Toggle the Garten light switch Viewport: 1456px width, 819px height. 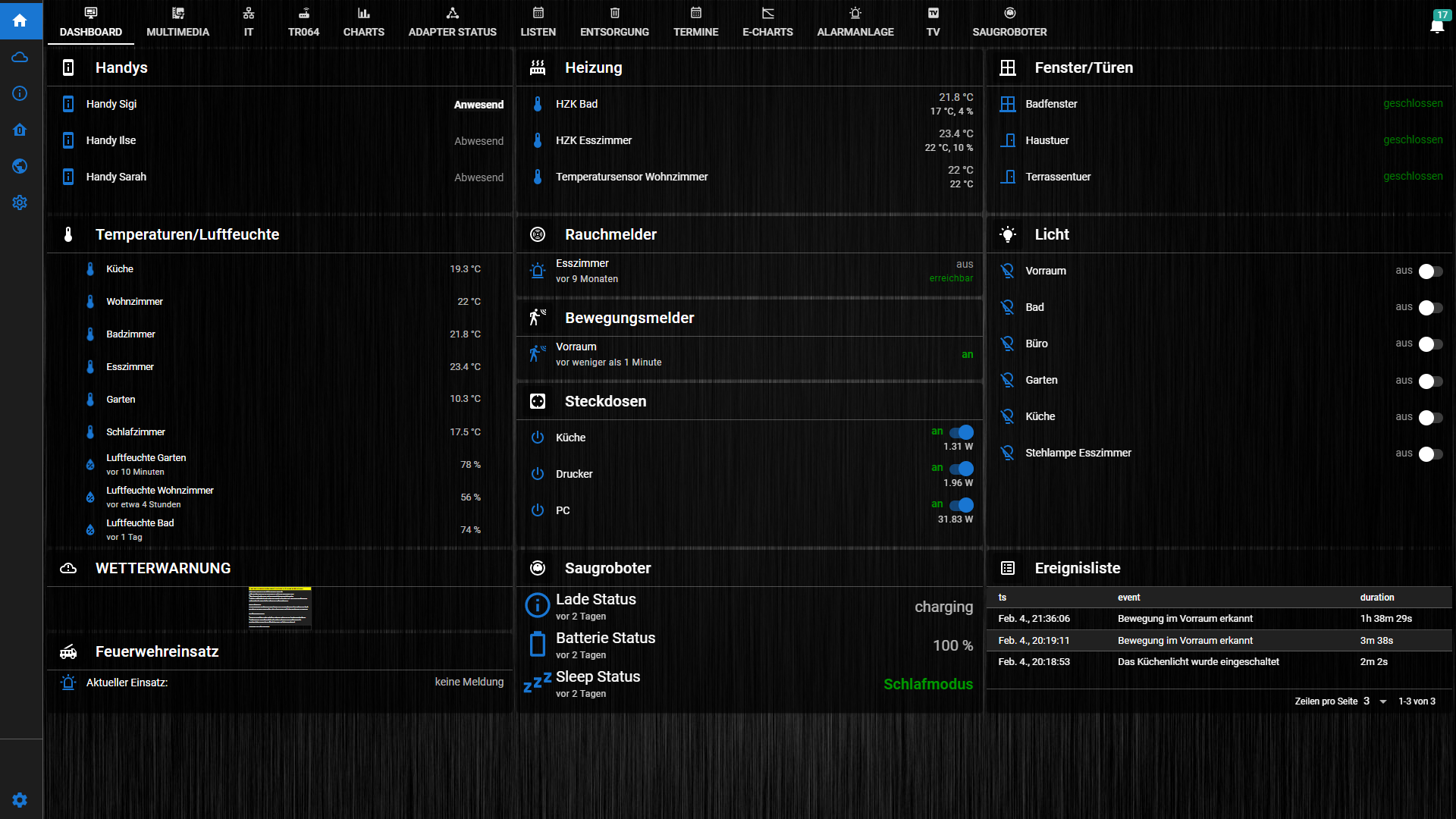(1430, 381)
